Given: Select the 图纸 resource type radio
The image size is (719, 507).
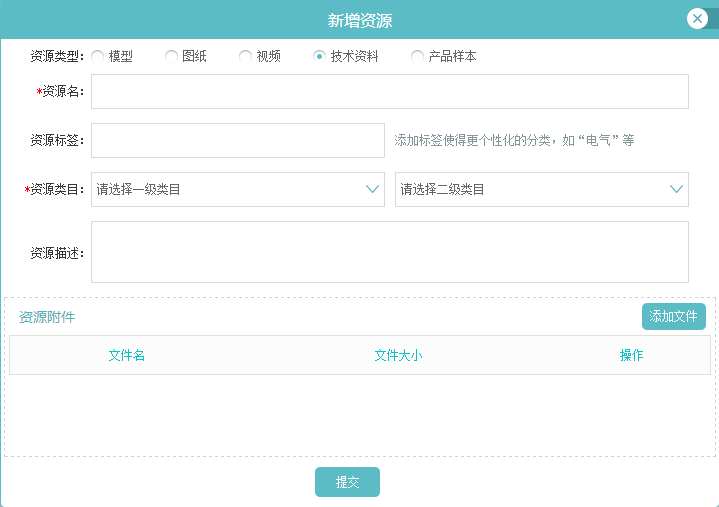Looking at the screenshot, I should pyautogui.click(x=171, y=56).
